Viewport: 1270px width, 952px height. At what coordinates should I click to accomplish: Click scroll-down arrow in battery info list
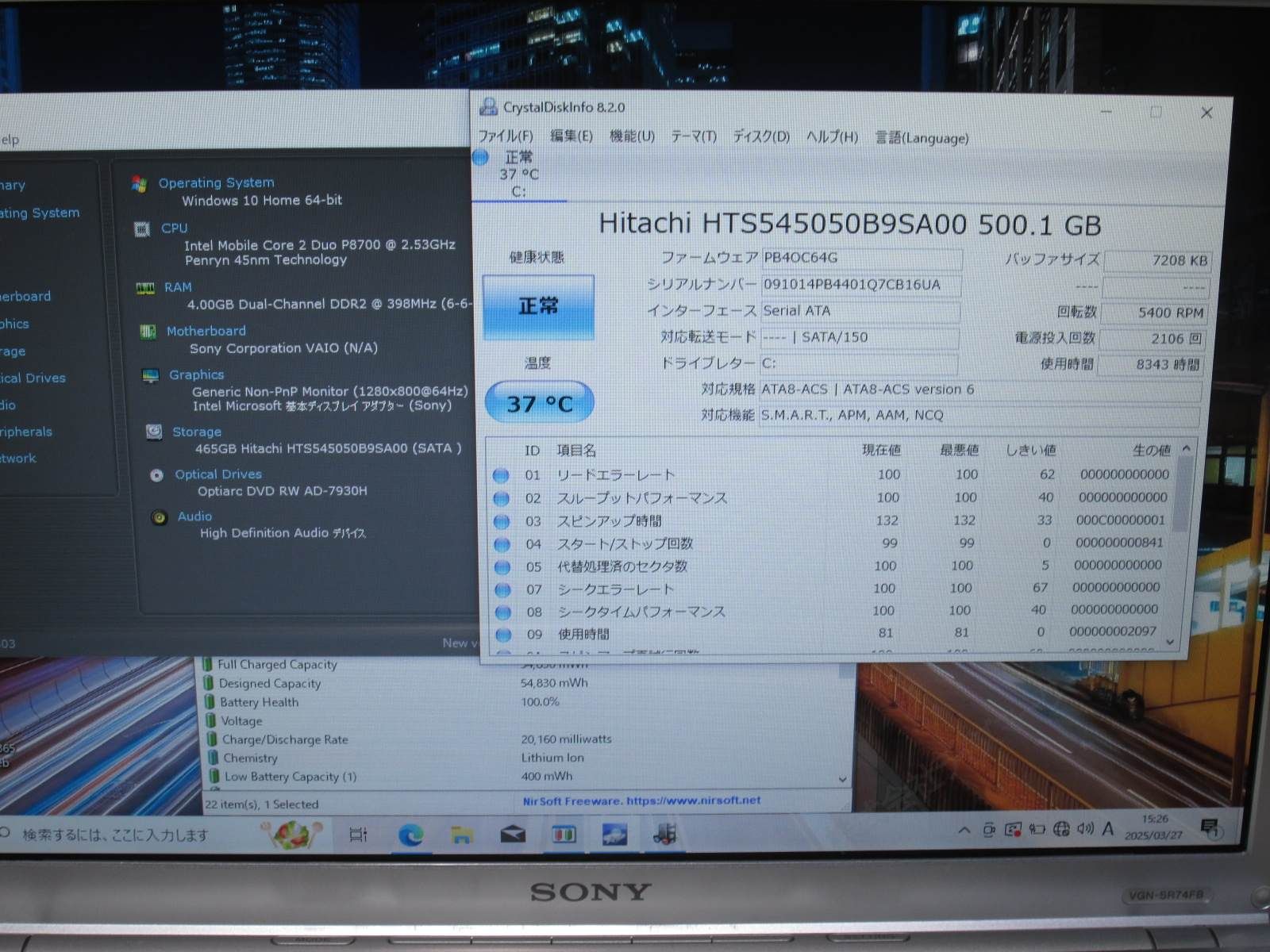click(x=843, y=780)
